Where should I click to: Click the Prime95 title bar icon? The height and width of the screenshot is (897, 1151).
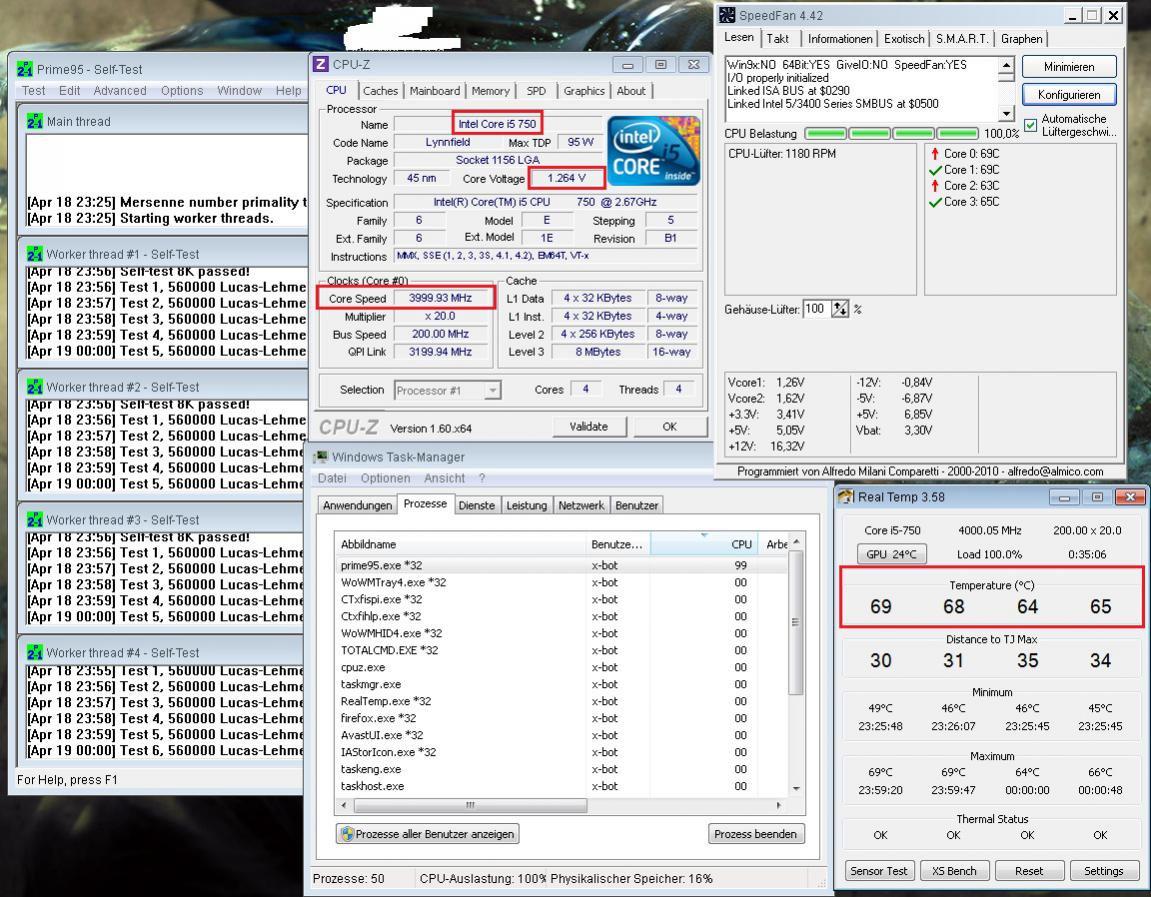click(x=25, y=70)
